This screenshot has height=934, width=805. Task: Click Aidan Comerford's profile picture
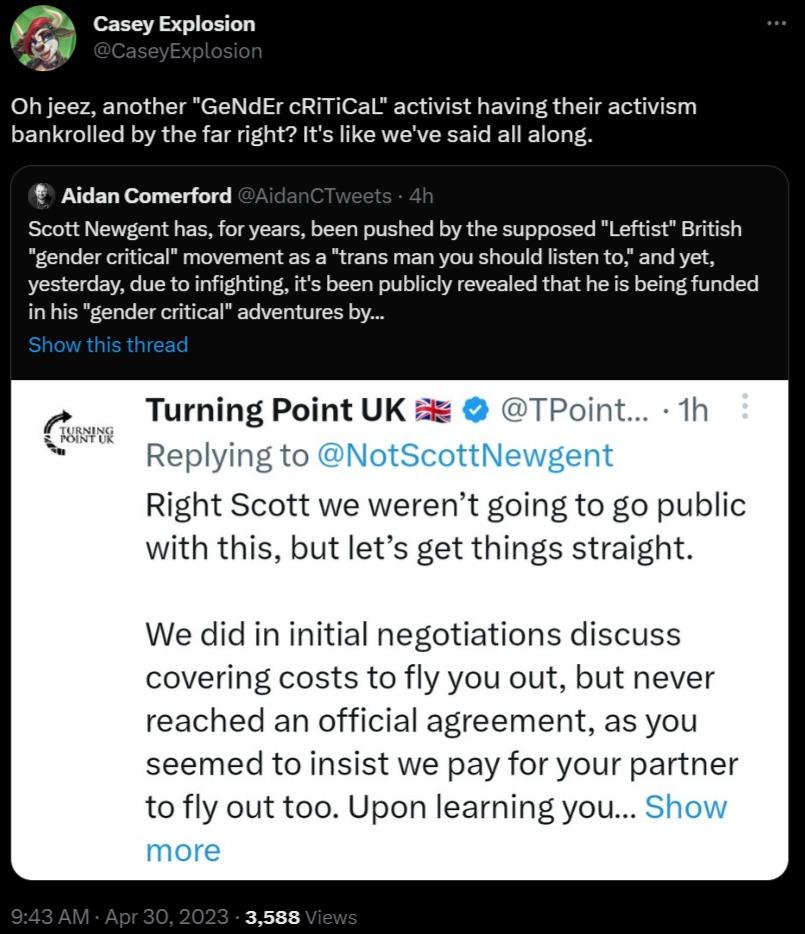(42, 196)
